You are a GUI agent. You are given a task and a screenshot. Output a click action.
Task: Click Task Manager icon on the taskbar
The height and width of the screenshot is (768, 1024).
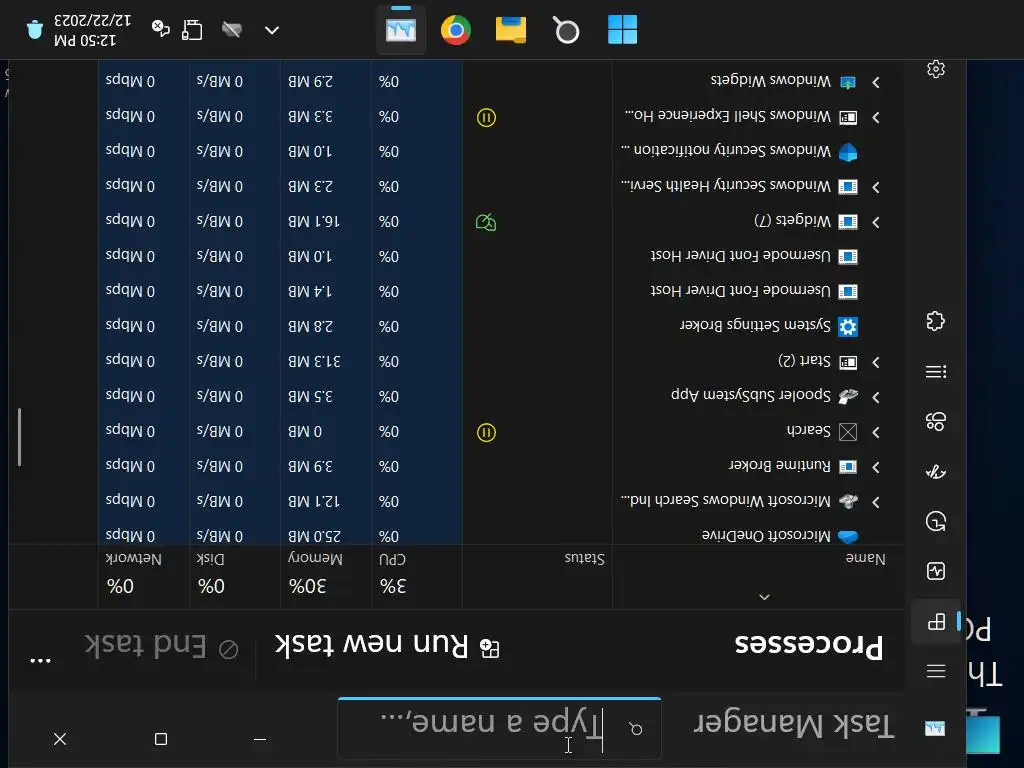(x=401, y=30)
